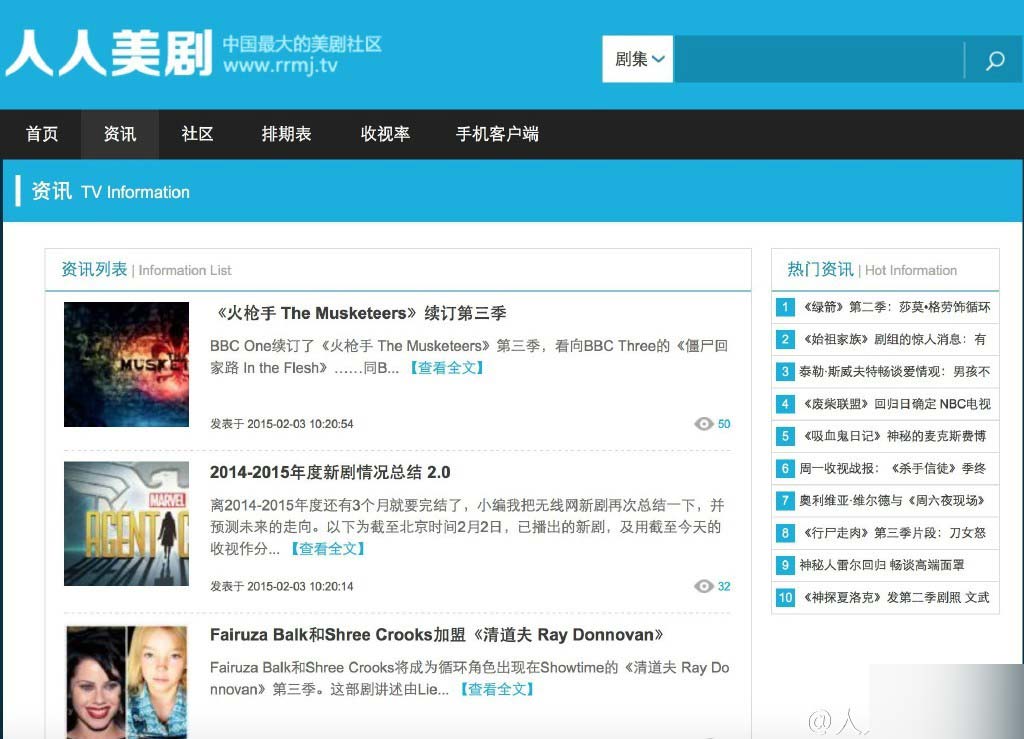Open article 2014-2015年度新剧情况总结 2.0
Screen dimensions: 1024x739
pyautogui.click(x=330, y=472)
